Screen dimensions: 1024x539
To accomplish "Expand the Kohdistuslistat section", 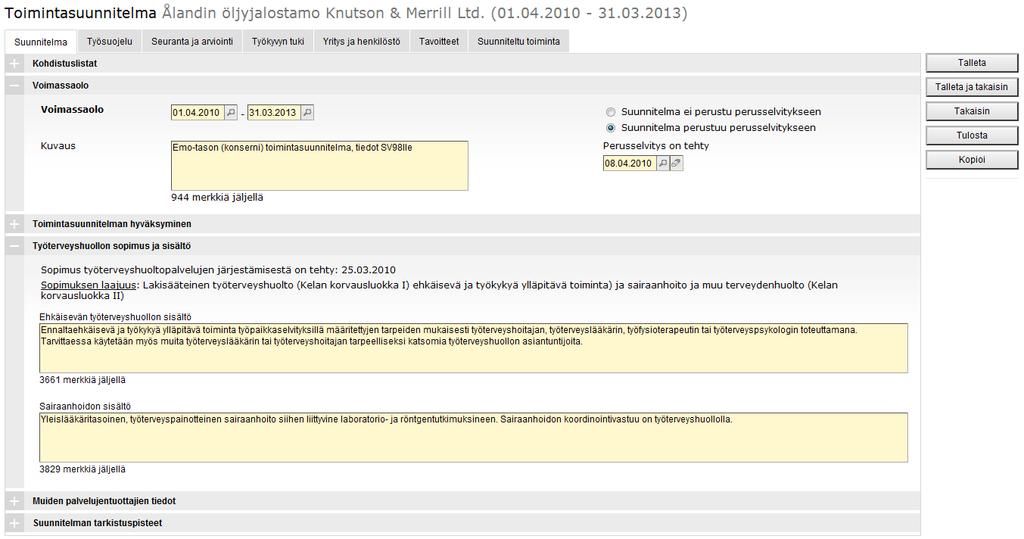I will pos(14,63).
